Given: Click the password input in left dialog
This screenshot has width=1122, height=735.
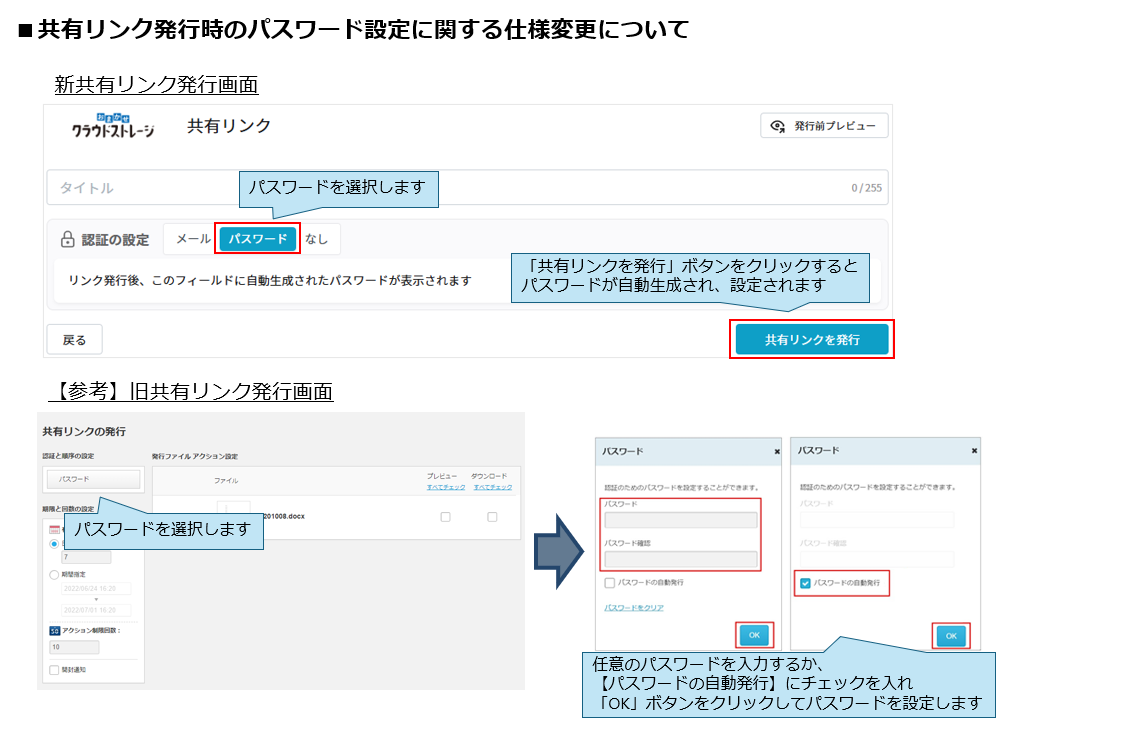Looking at the screenshot, I should (681, 520).
